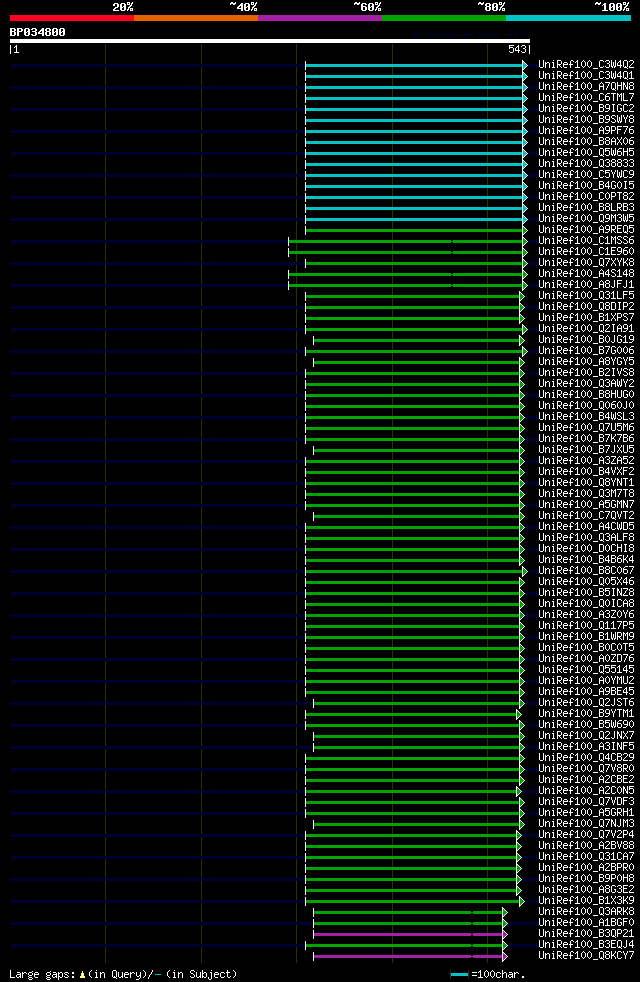Screen dimensions: 640x982
Task: Open hit UniRef100_A9REQ5
Action: [586, 230]
